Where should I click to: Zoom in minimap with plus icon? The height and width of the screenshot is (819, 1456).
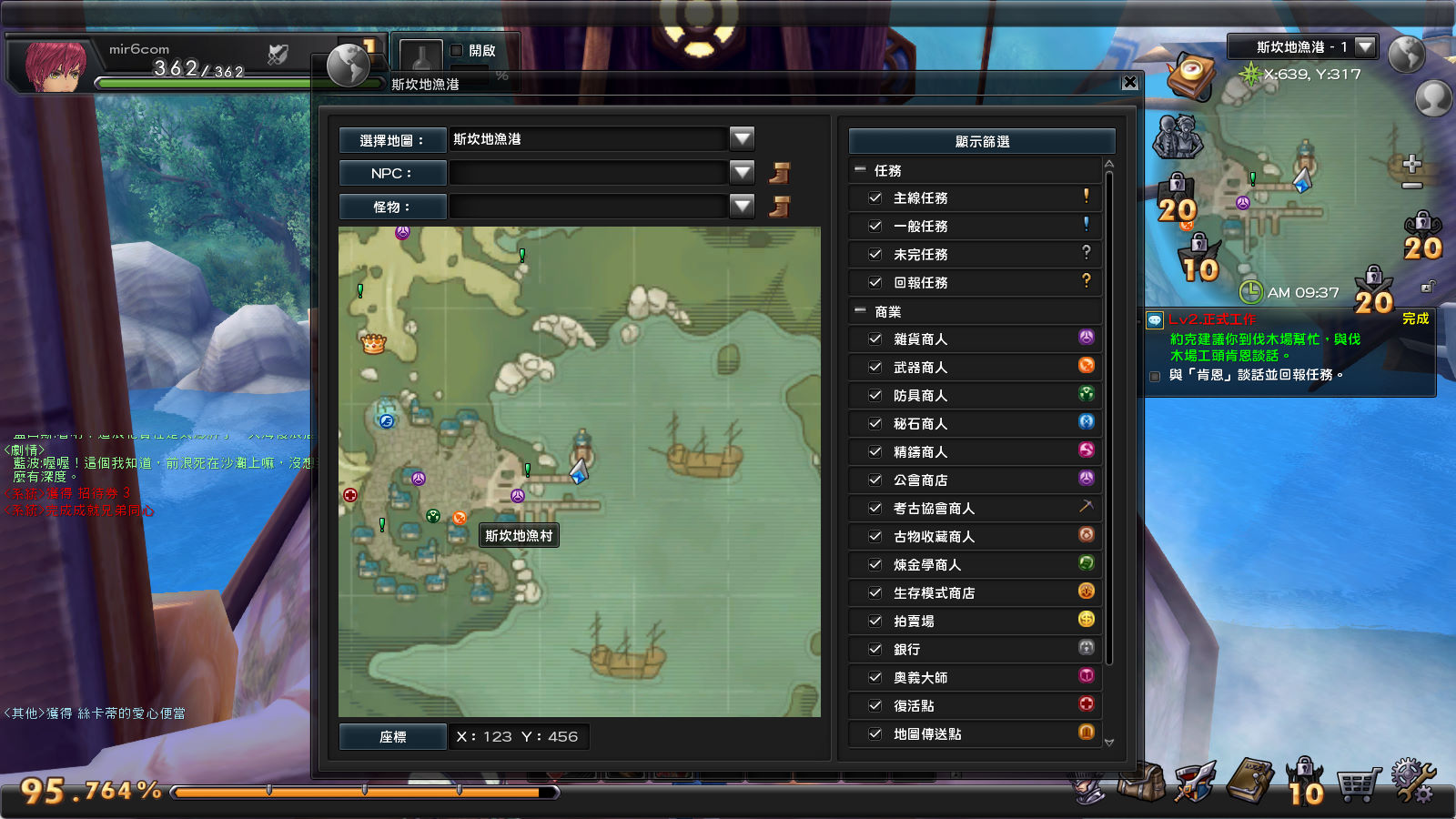pos(1412,164)
